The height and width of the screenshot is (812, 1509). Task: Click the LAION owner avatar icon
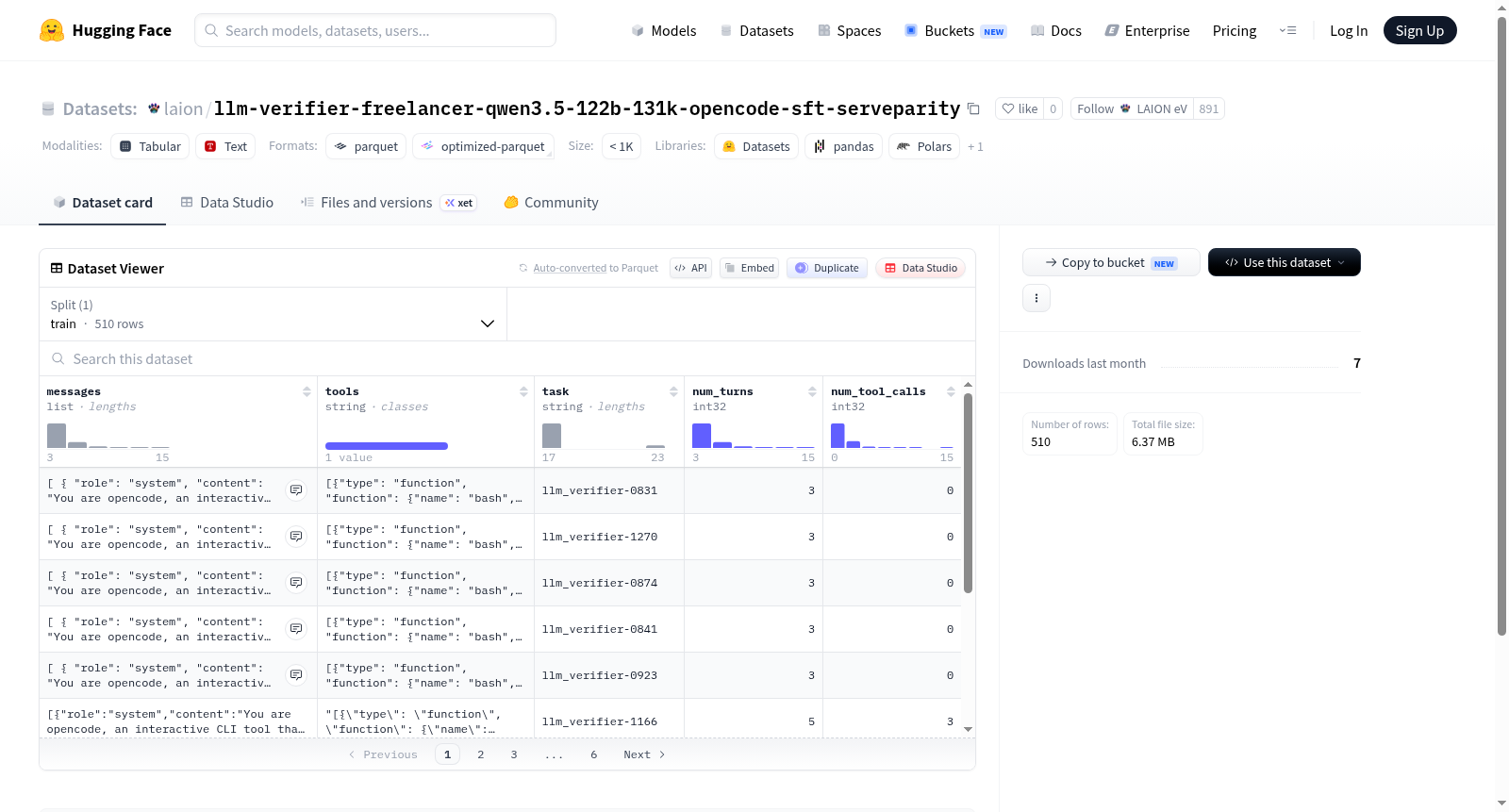pos(154,108)
